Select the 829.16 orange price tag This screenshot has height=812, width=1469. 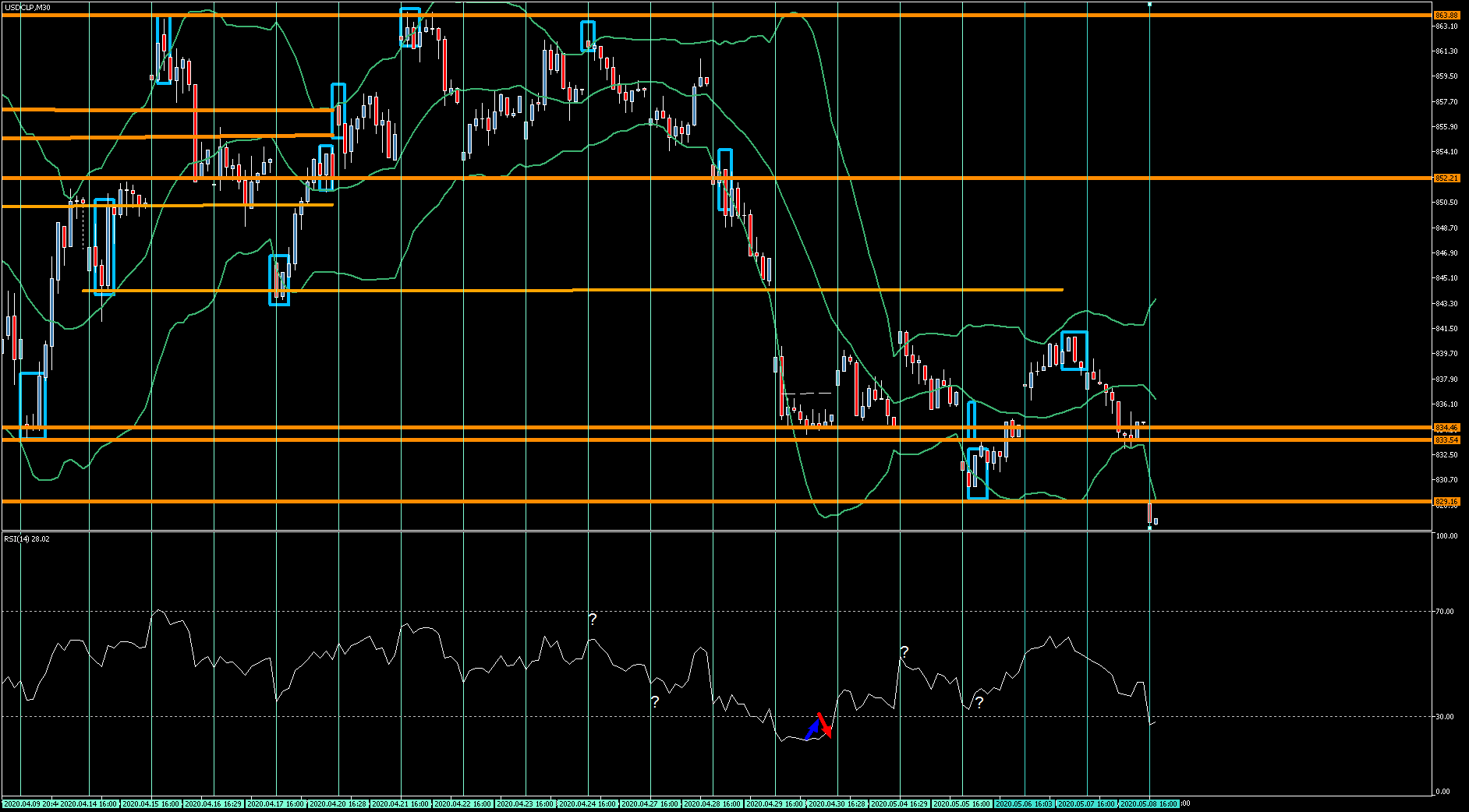[x=1446, y=501]
